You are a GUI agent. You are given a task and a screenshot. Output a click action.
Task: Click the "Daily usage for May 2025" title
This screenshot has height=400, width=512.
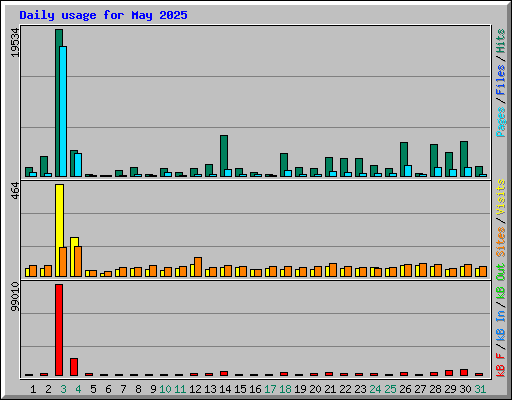[x=103, y=16]
